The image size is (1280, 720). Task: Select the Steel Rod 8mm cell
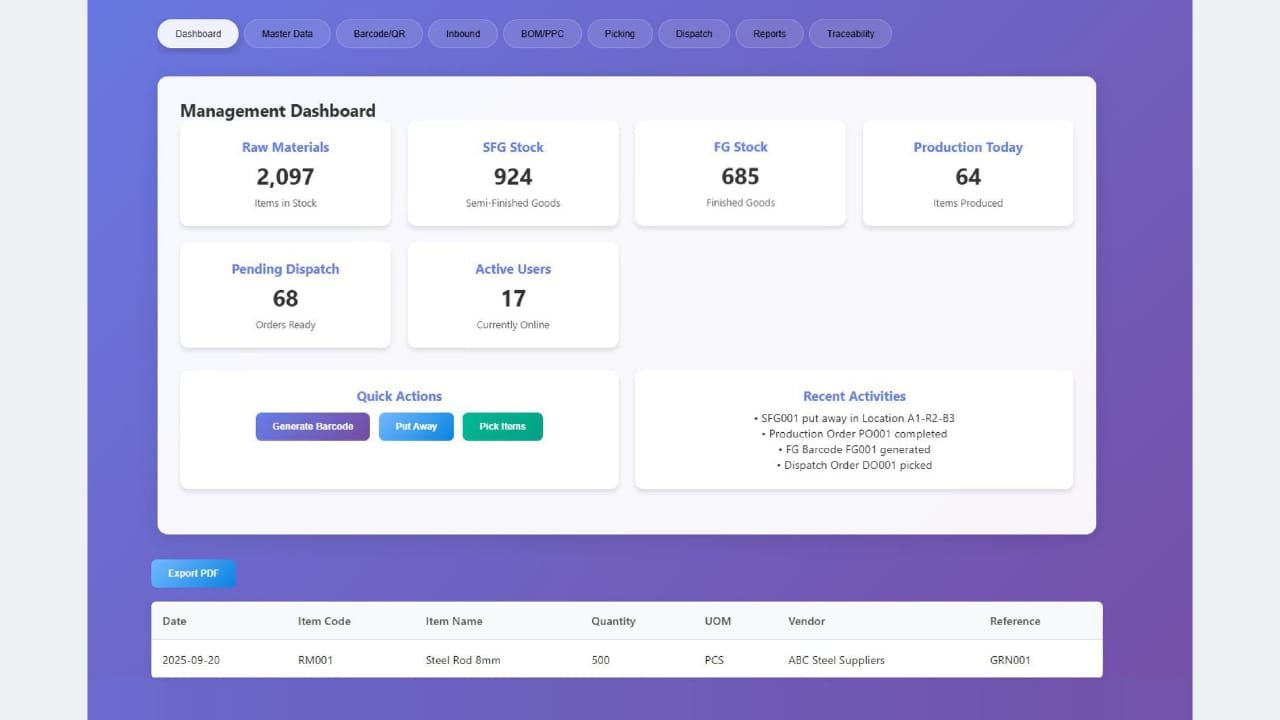[x=463, y=660]
